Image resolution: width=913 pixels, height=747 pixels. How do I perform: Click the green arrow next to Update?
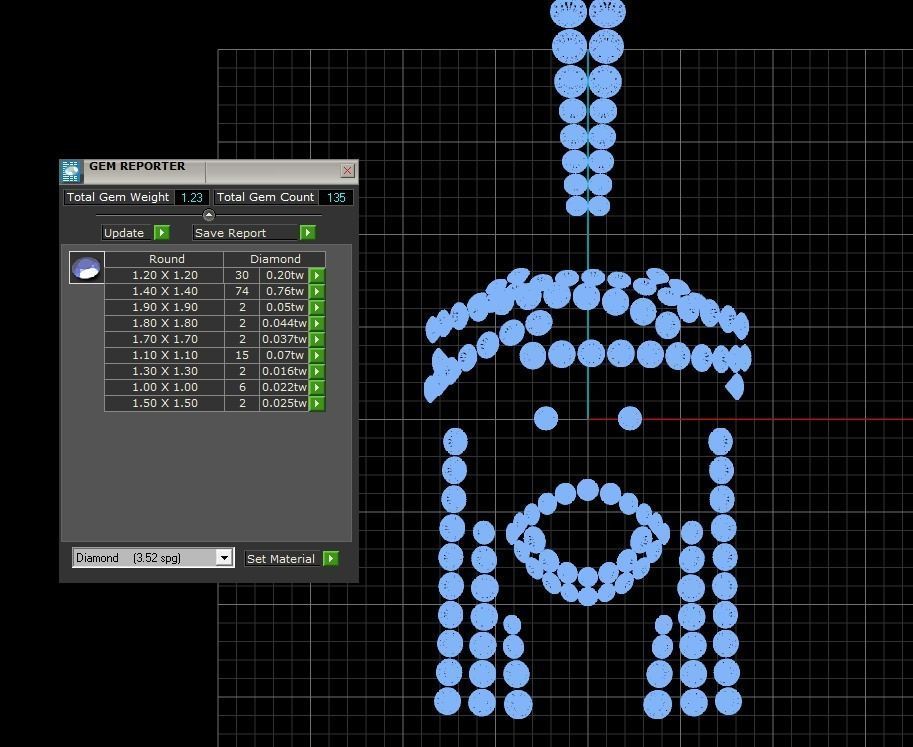pos(161,233)
